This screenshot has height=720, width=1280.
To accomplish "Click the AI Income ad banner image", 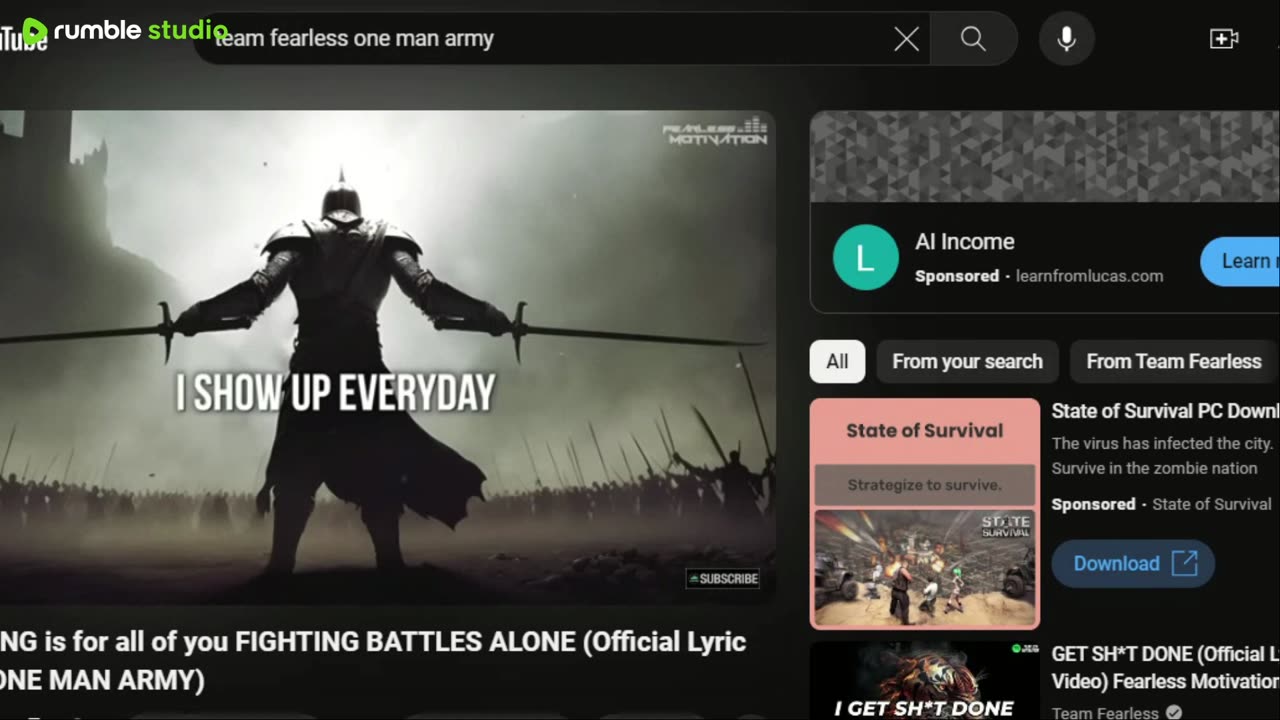I will coord(1045,156).
